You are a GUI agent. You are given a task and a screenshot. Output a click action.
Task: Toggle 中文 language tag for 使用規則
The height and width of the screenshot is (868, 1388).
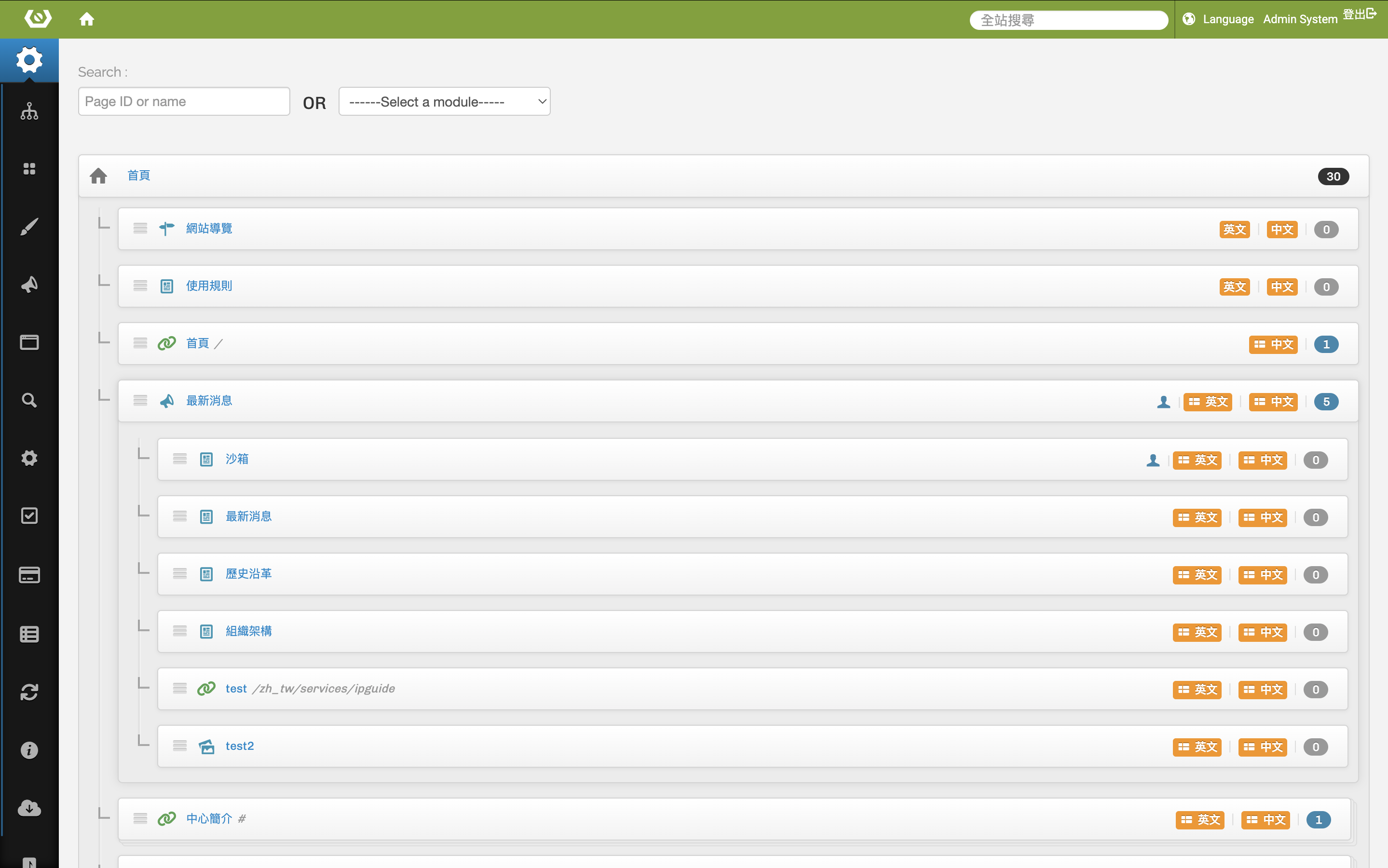[x=1282, y=287]
